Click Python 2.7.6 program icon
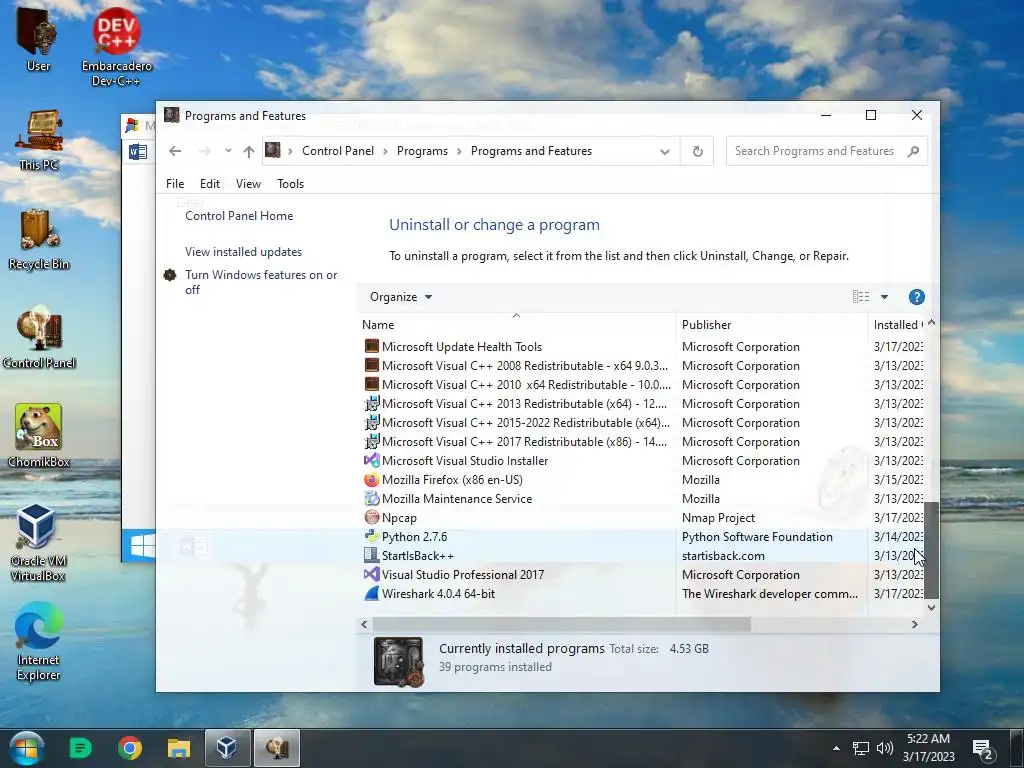This screenshot has height=768, width=1024. point(372,537)
